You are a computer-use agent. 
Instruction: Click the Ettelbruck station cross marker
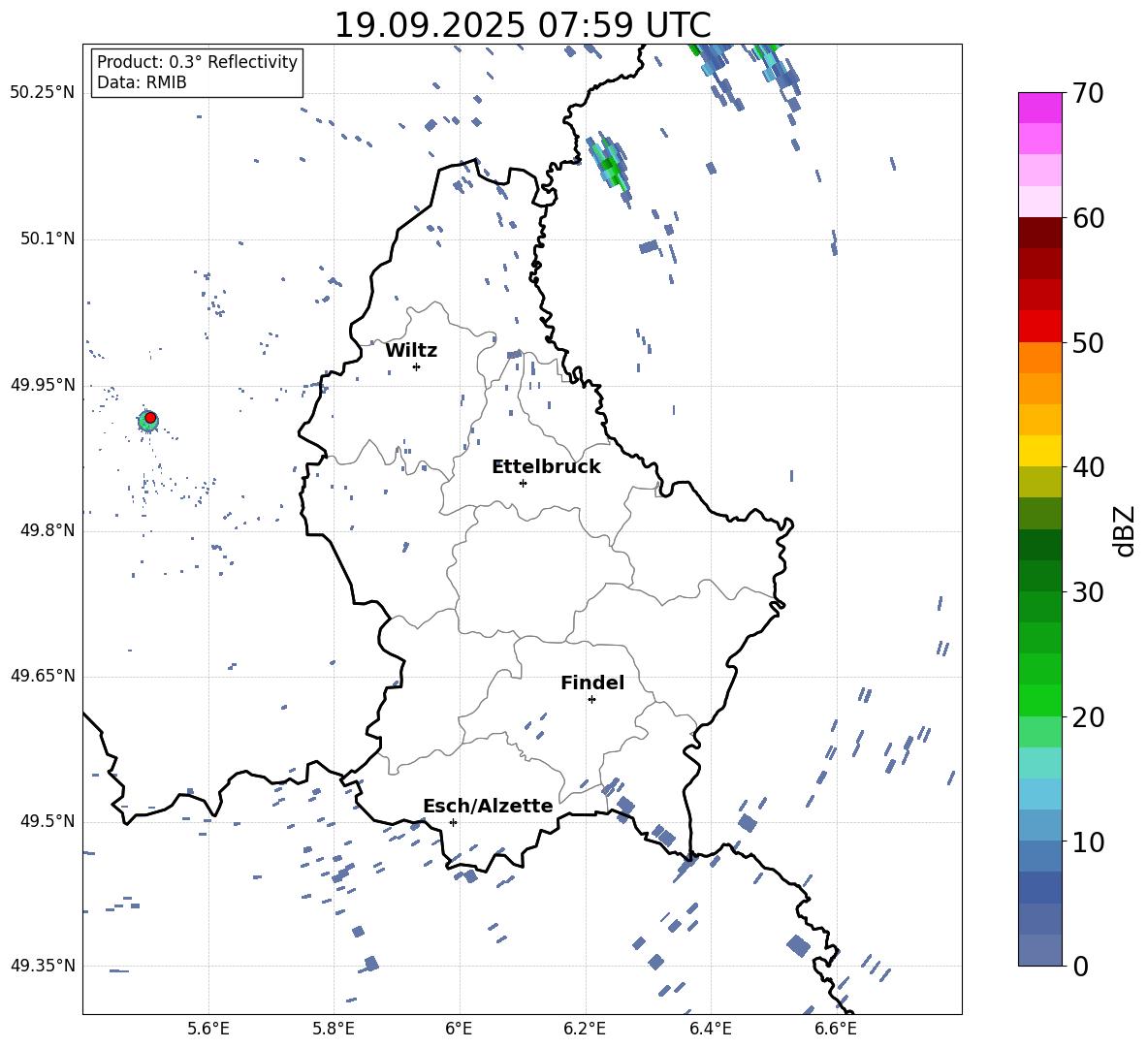(x=523, y=483)
